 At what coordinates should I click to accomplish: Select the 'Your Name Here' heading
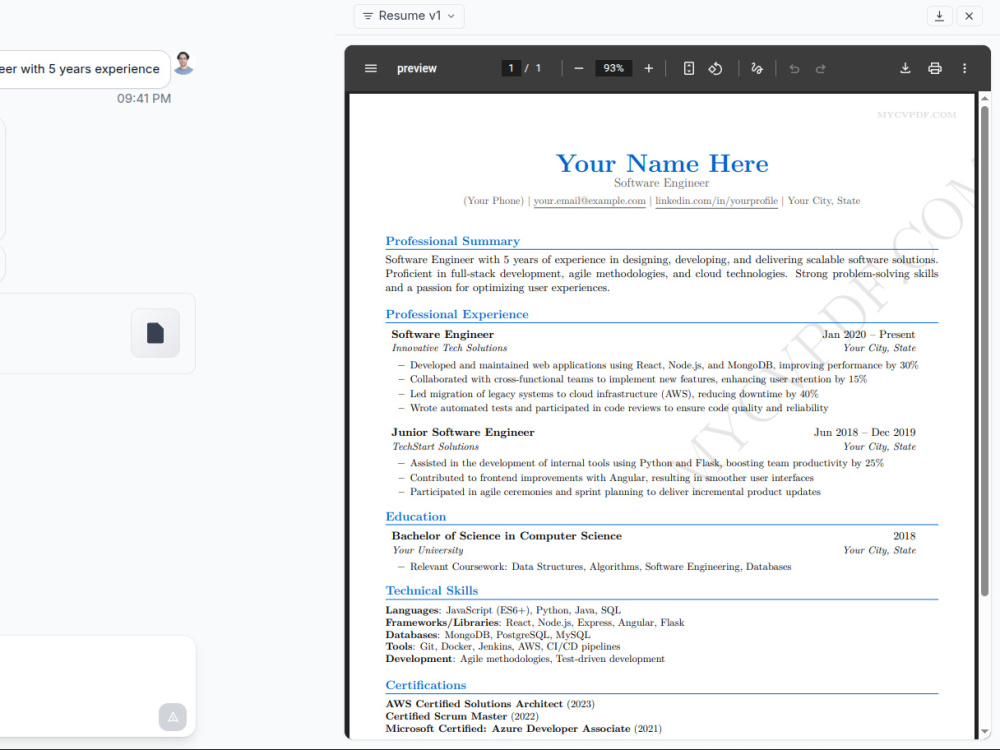(662, 164)
